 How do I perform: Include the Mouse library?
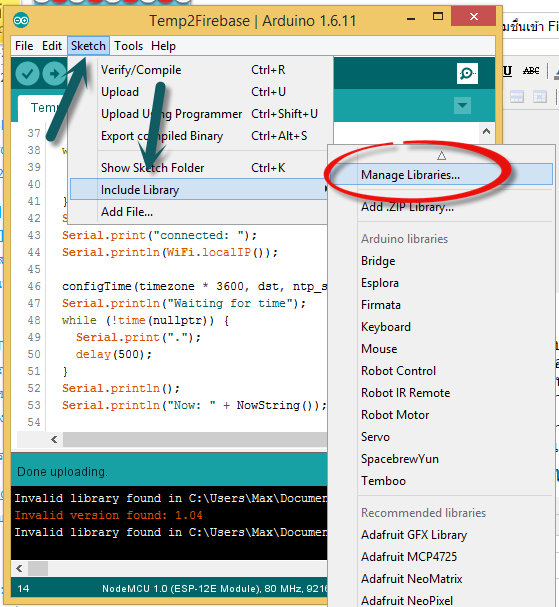[442, 349]
